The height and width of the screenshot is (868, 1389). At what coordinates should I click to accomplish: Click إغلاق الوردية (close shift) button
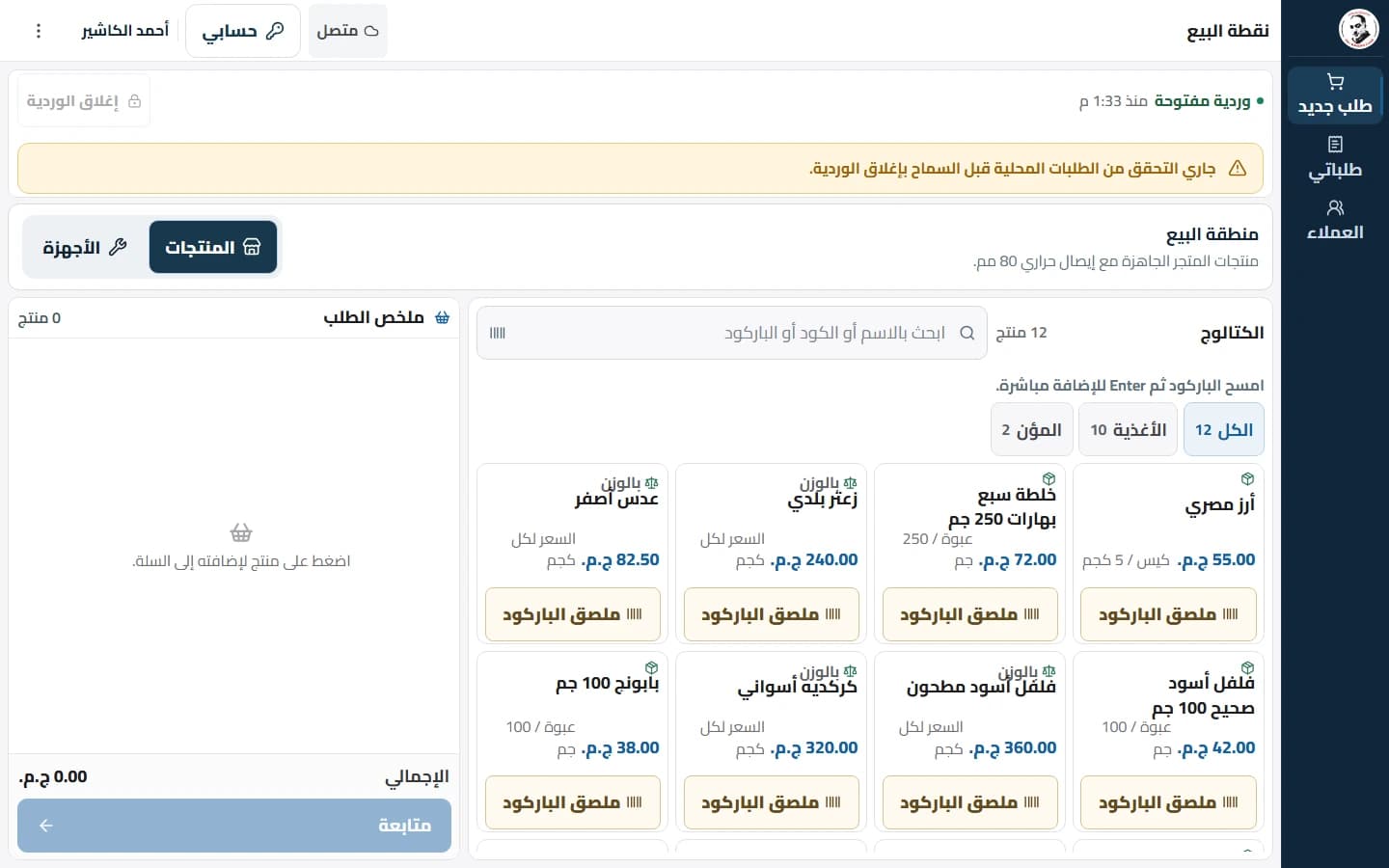(84, 101)
